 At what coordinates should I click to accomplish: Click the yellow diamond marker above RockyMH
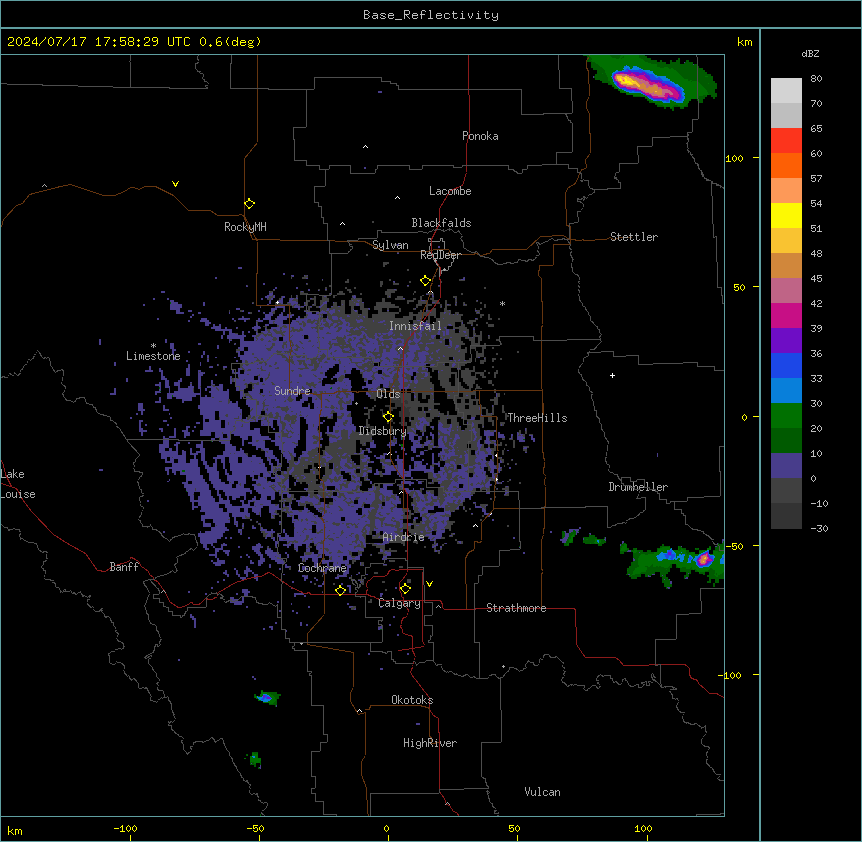point(249,204)
